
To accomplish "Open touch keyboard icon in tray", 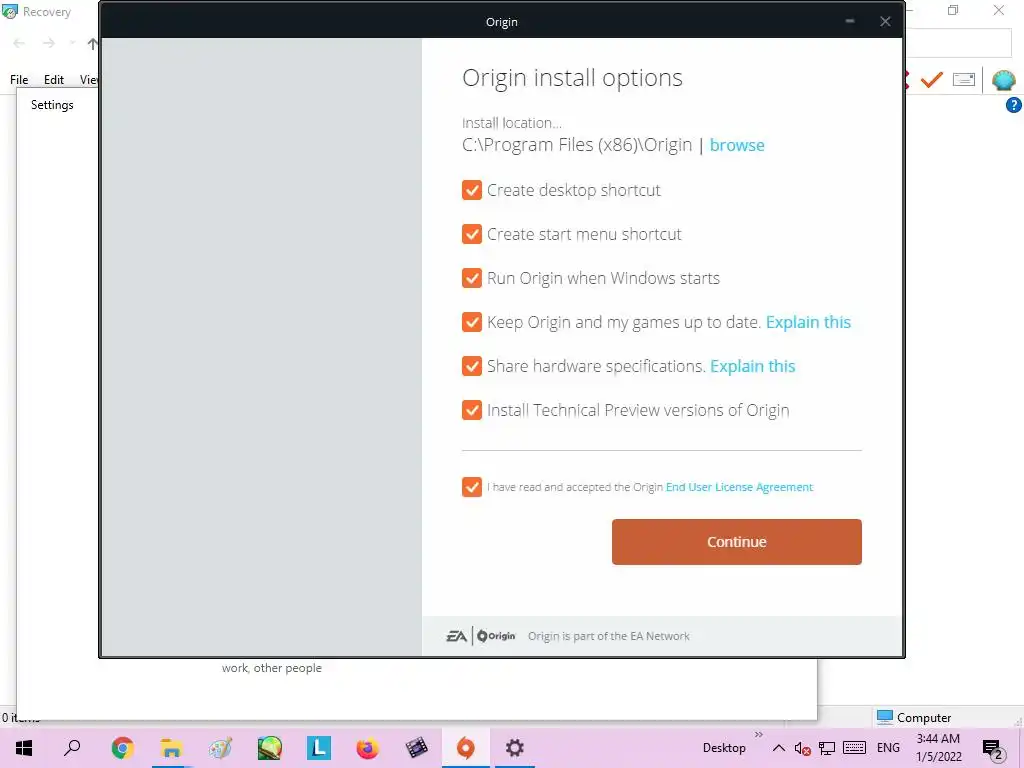I will pos(854,748).
